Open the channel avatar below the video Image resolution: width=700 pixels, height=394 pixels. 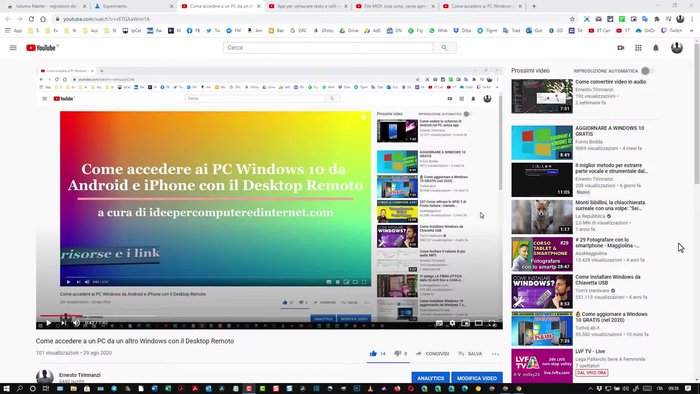(x=45, y=377)
